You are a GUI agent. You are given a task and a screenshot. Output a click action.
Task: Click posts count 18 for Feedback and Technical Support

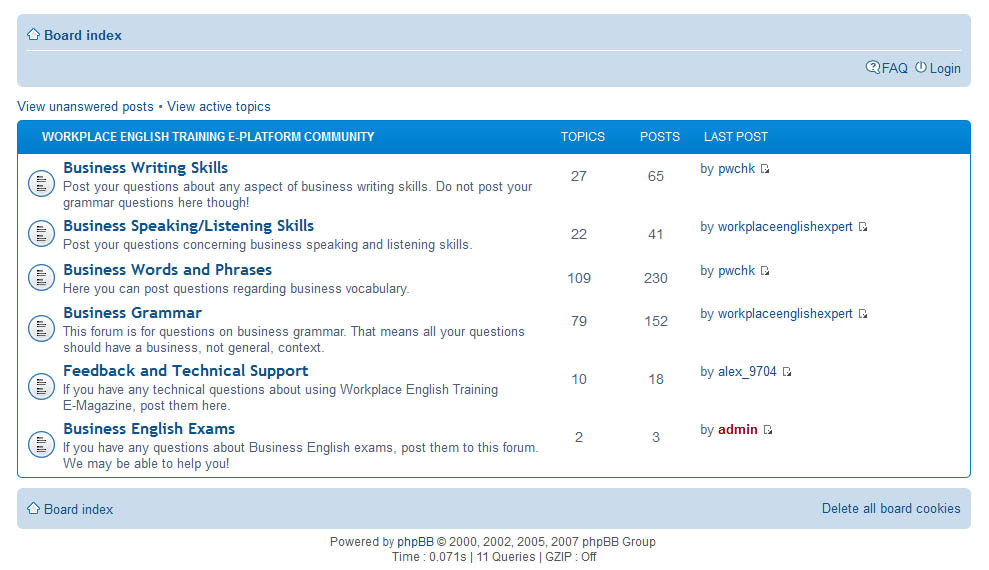click(655, 380)
